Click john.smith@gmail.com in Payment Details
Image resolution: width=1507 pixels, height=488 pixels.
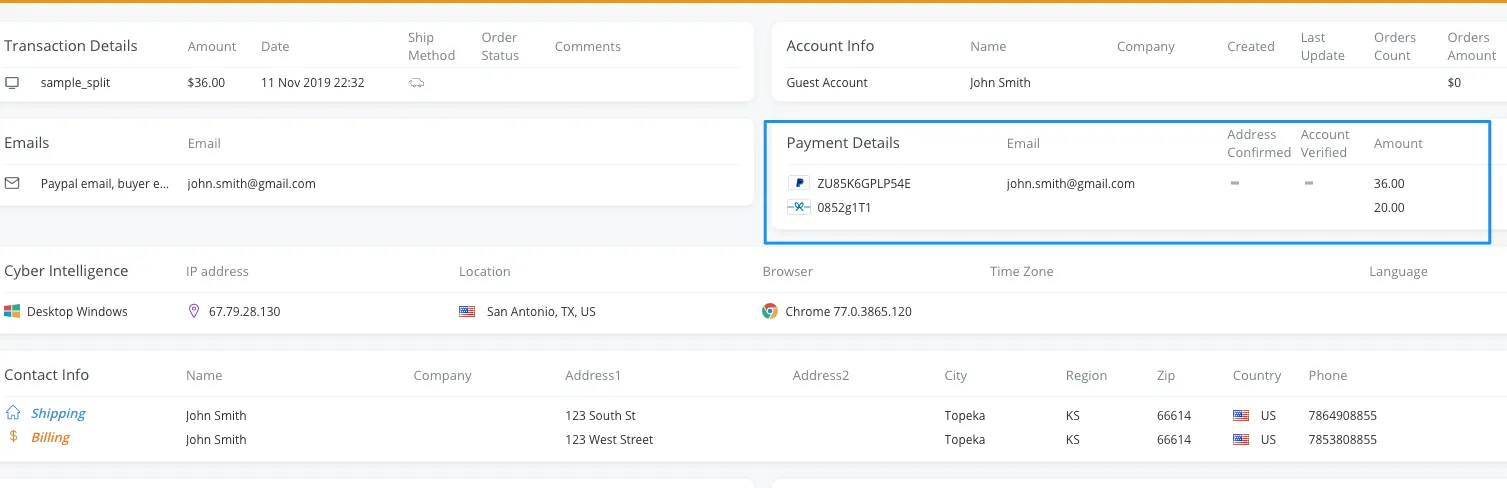tap(1071, 184)
